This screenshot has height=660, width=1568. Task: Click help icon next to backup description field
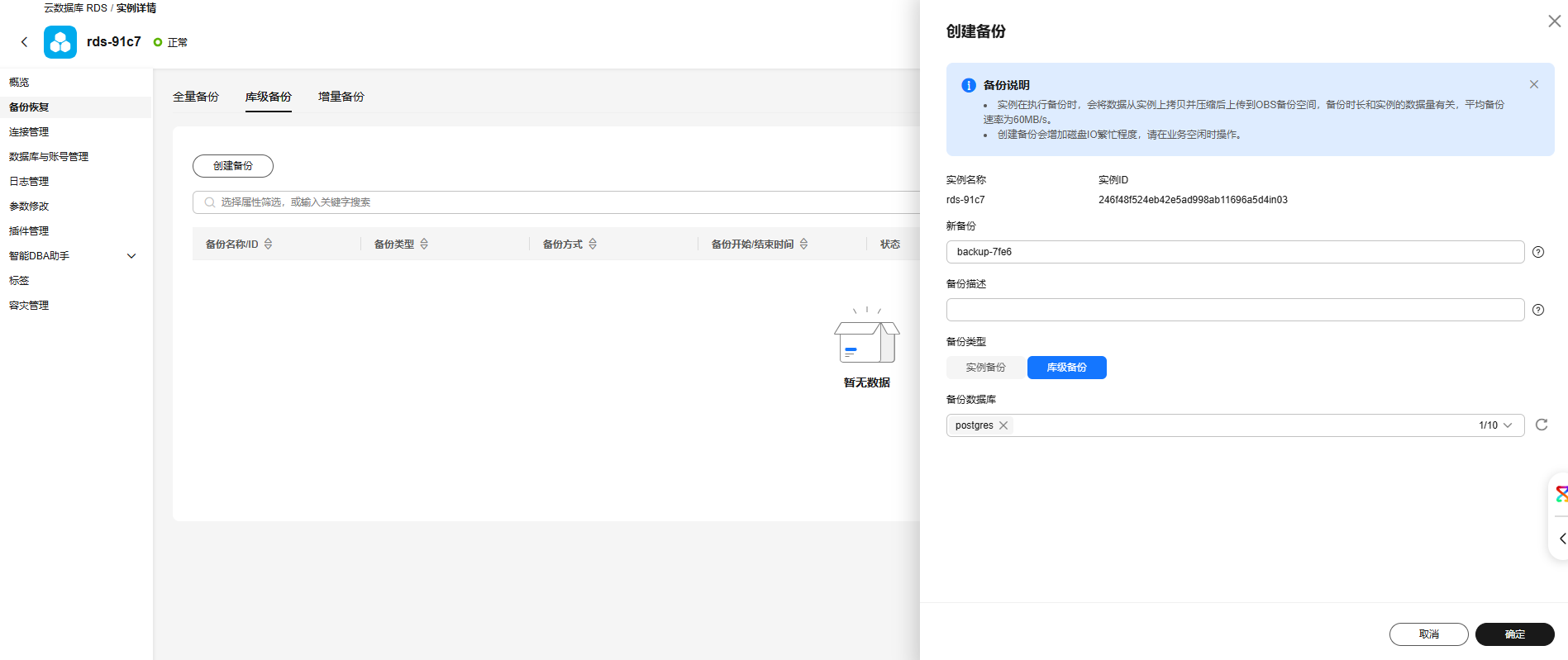pos(1537,310)
